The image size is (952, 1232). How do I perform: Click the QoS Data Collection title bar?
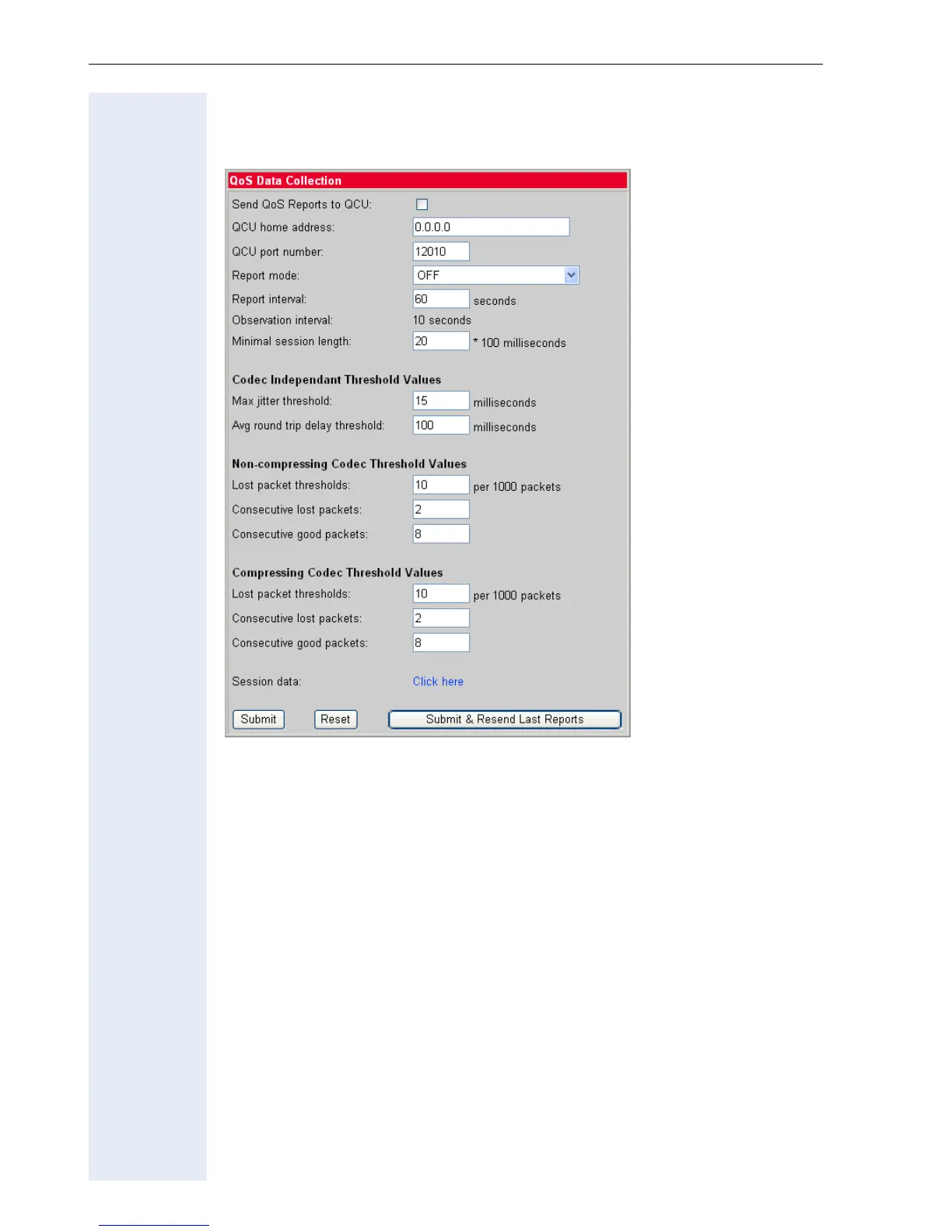428,180
